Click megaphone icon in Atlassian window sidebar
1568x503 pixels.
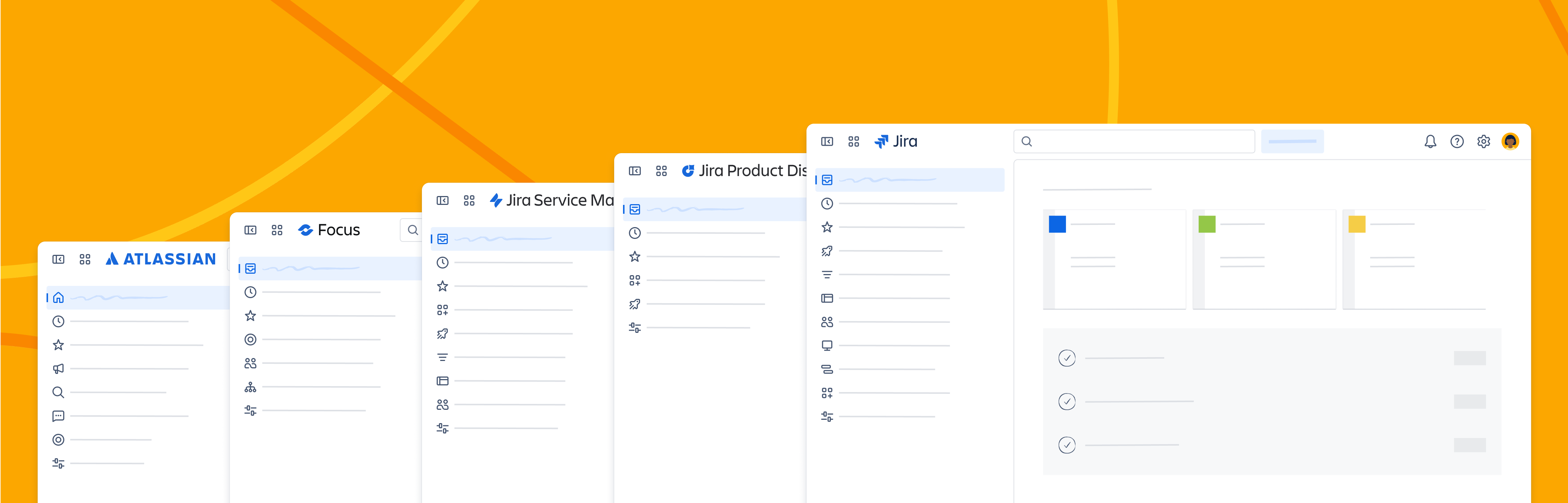[58, 368]
